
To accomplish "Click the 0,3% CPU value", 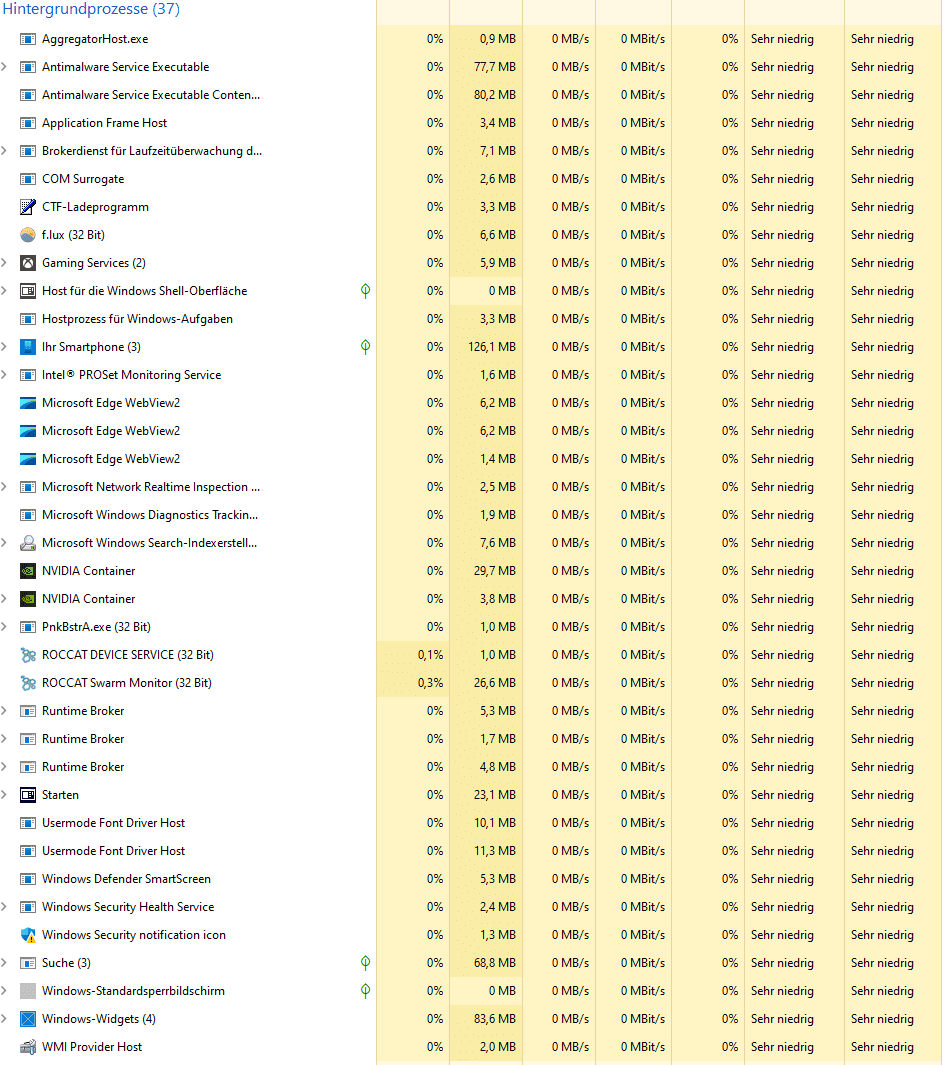I will (431, 683).
